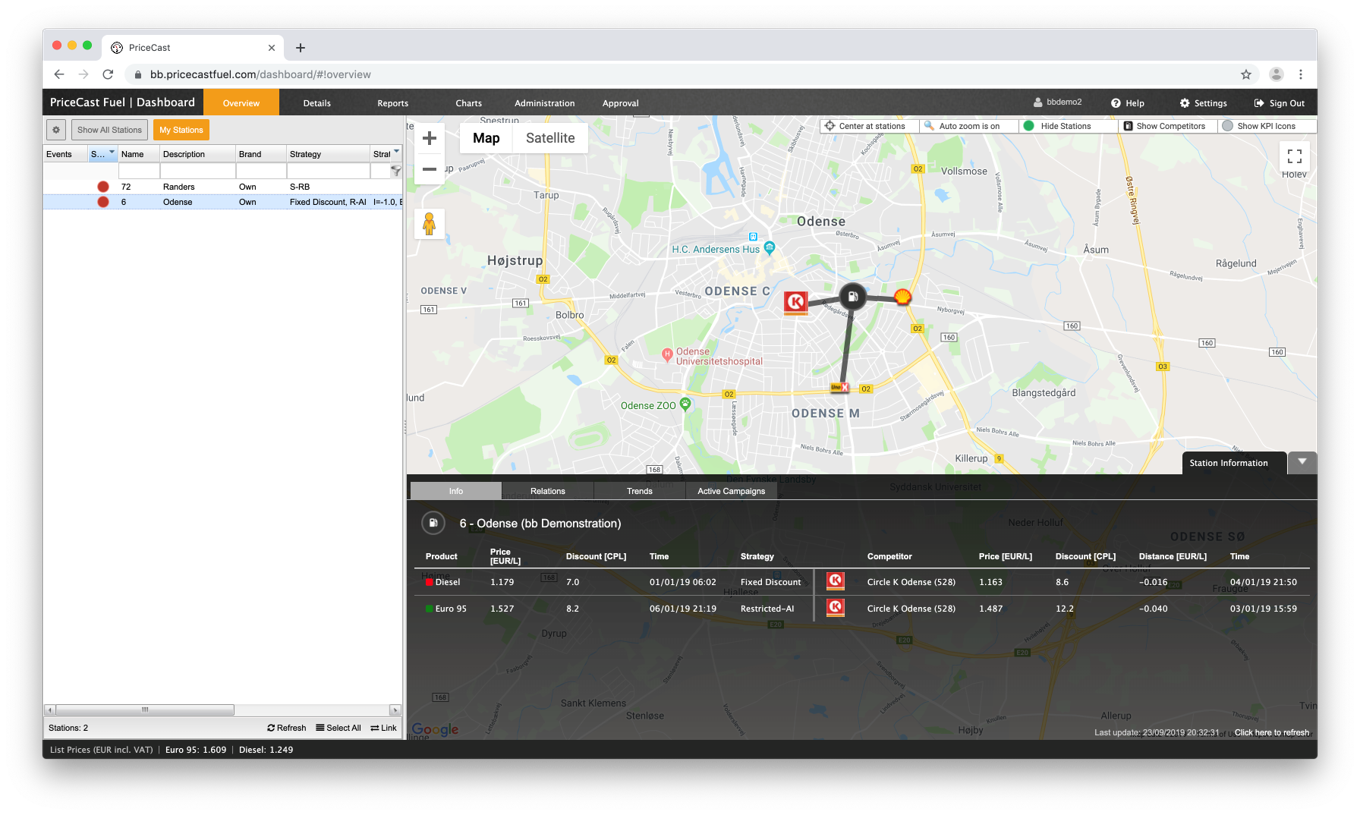Enable Show All Stations filter
The height and width of the screenshot is (815, 1360).
[109, 130]
